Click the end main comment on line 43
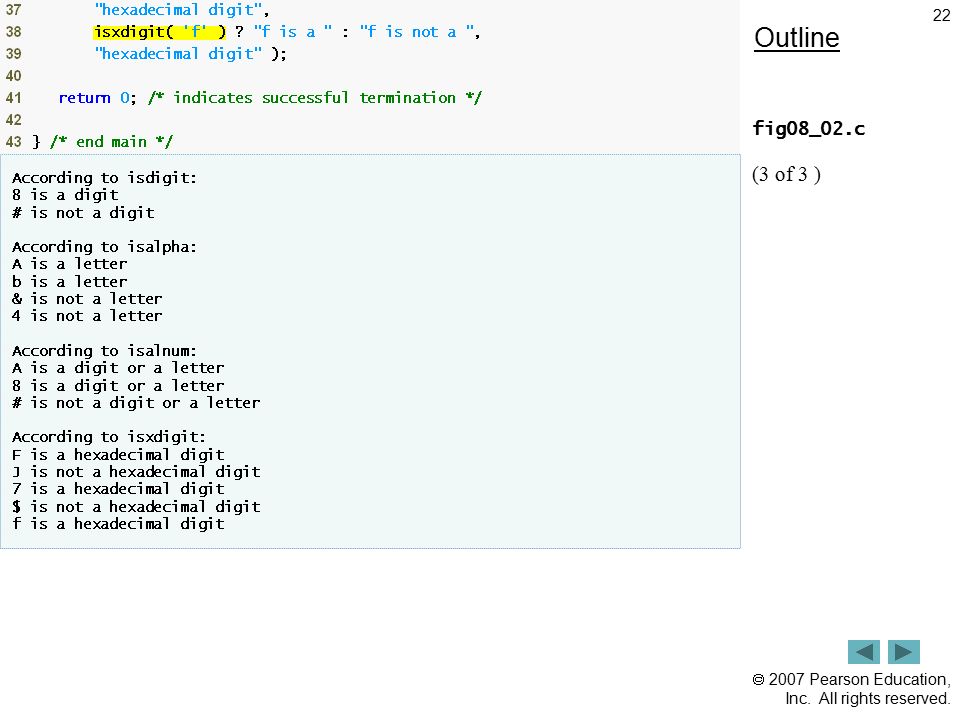This screenshot has width=960, height=720. coord(111,142)
